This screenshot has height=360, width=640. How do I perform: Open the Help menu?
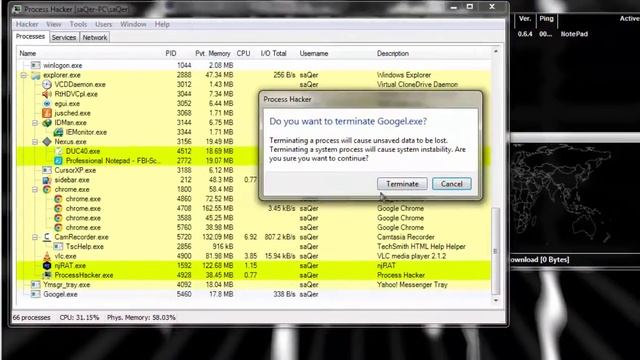click(162, 24)
